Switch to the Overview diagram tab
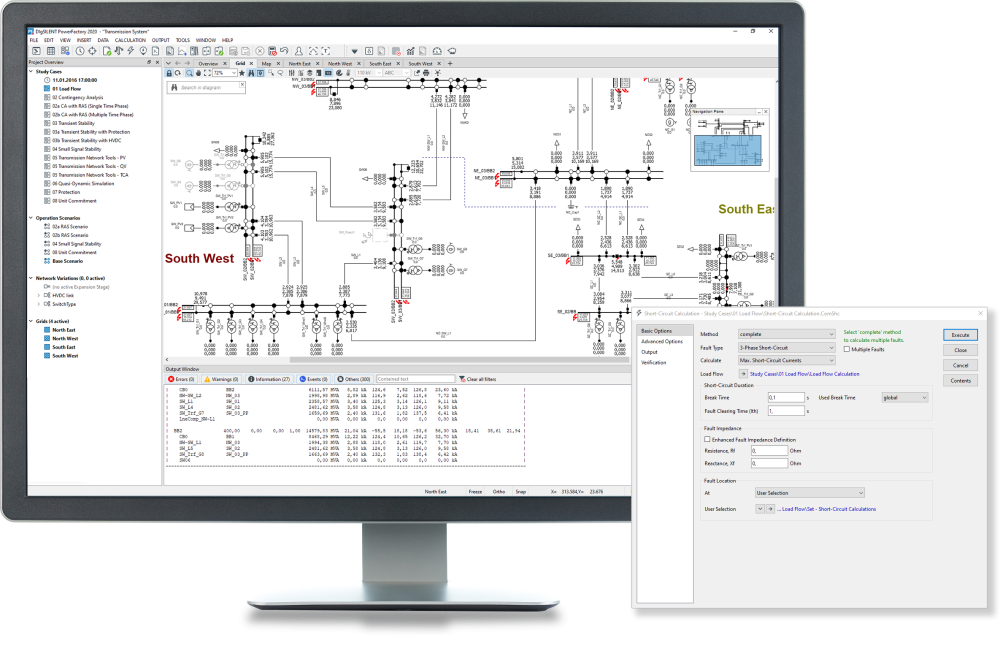 pos(208,64)
